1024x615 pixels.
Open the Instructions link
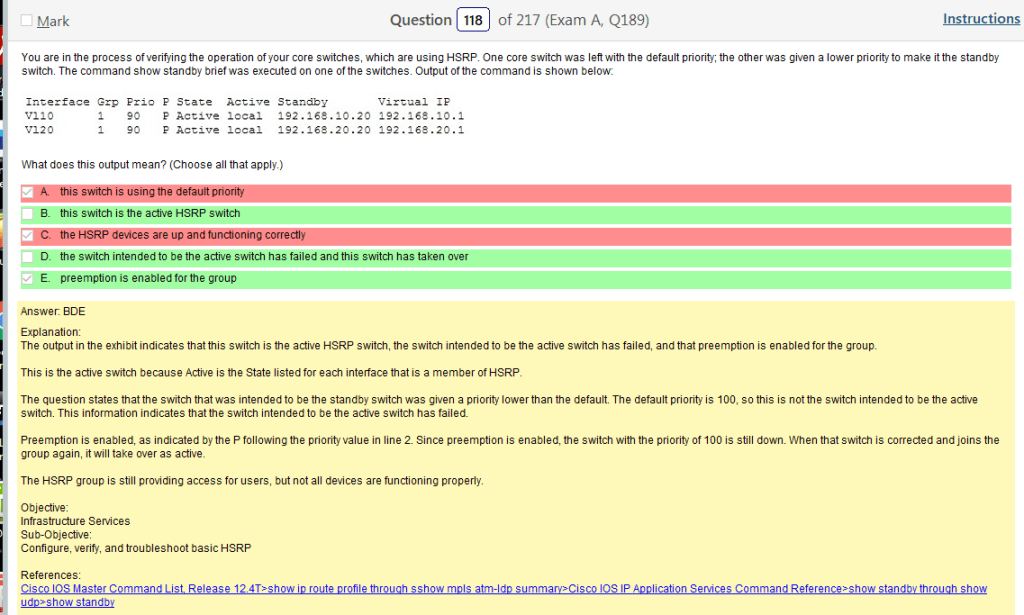click(x=980, y=19)
